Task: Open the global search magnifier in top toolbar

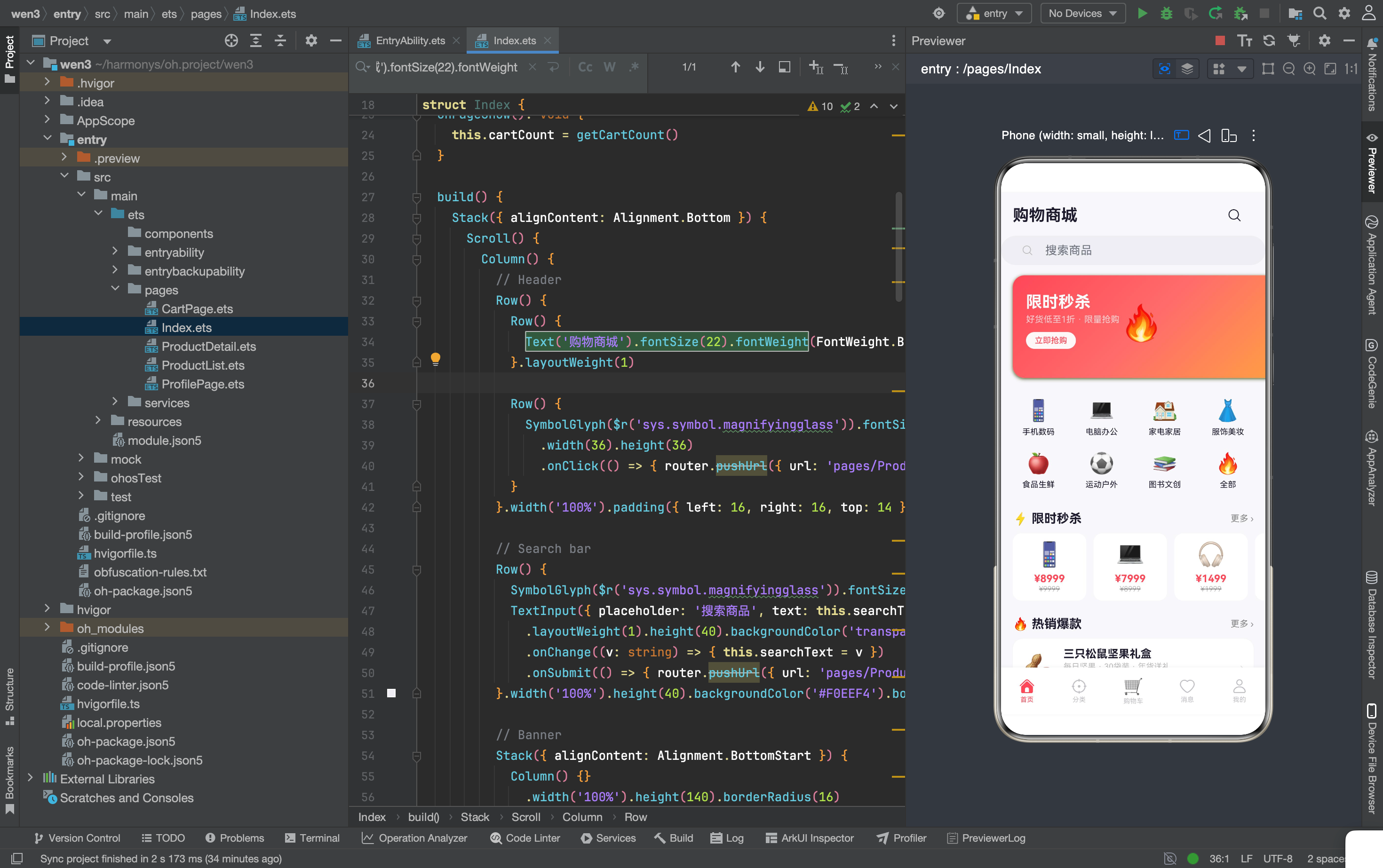Action: (x=1320, y=13)
